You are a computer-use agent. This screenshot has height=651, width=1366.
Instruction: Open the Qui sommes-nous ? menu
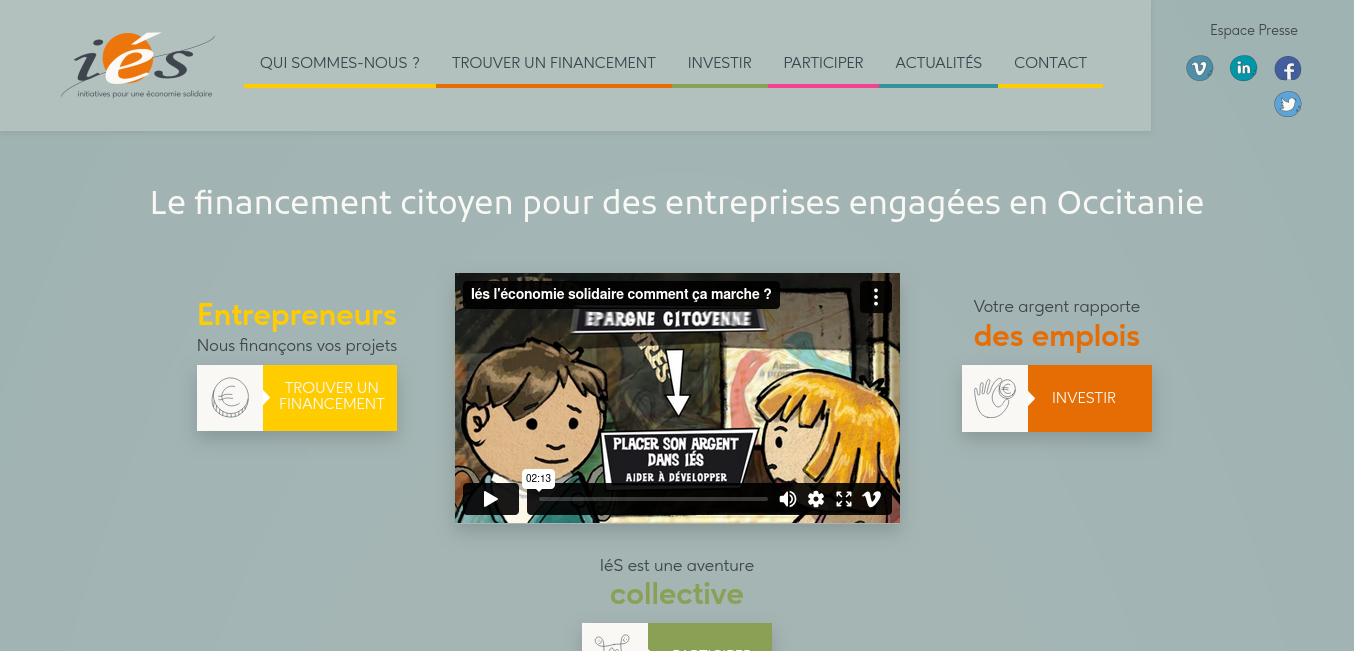tap(340, 63)
